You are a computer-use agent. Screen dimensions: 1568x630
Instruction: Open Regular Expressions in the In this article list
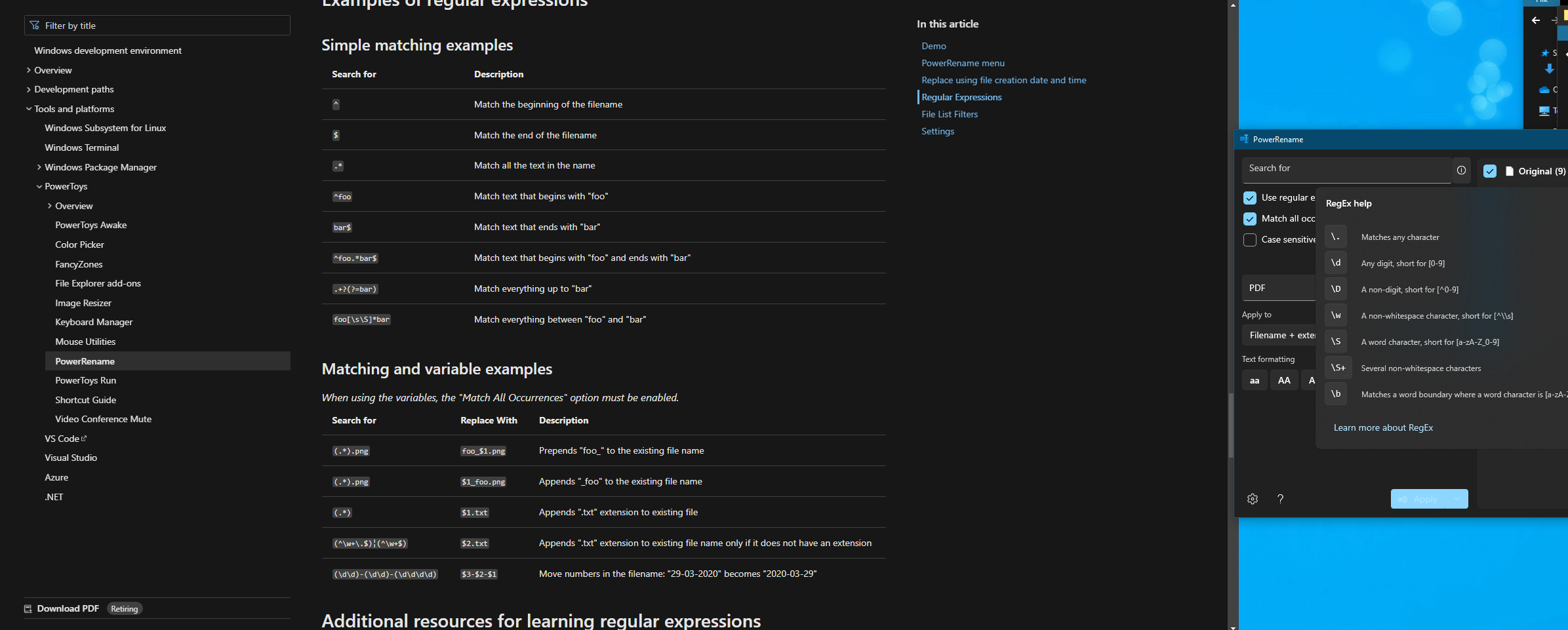pos(961,96)
